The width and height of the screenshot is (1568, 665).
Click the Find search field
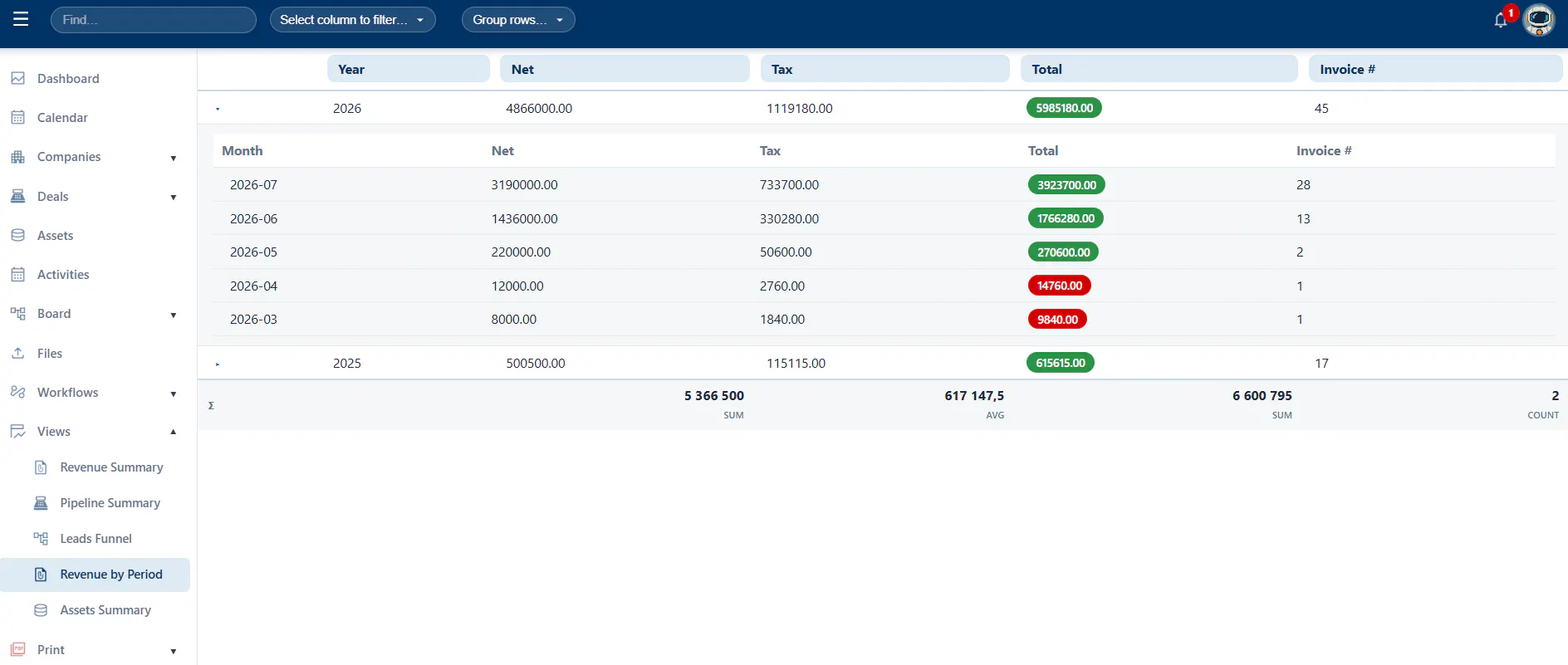click(x=154, y=20)
